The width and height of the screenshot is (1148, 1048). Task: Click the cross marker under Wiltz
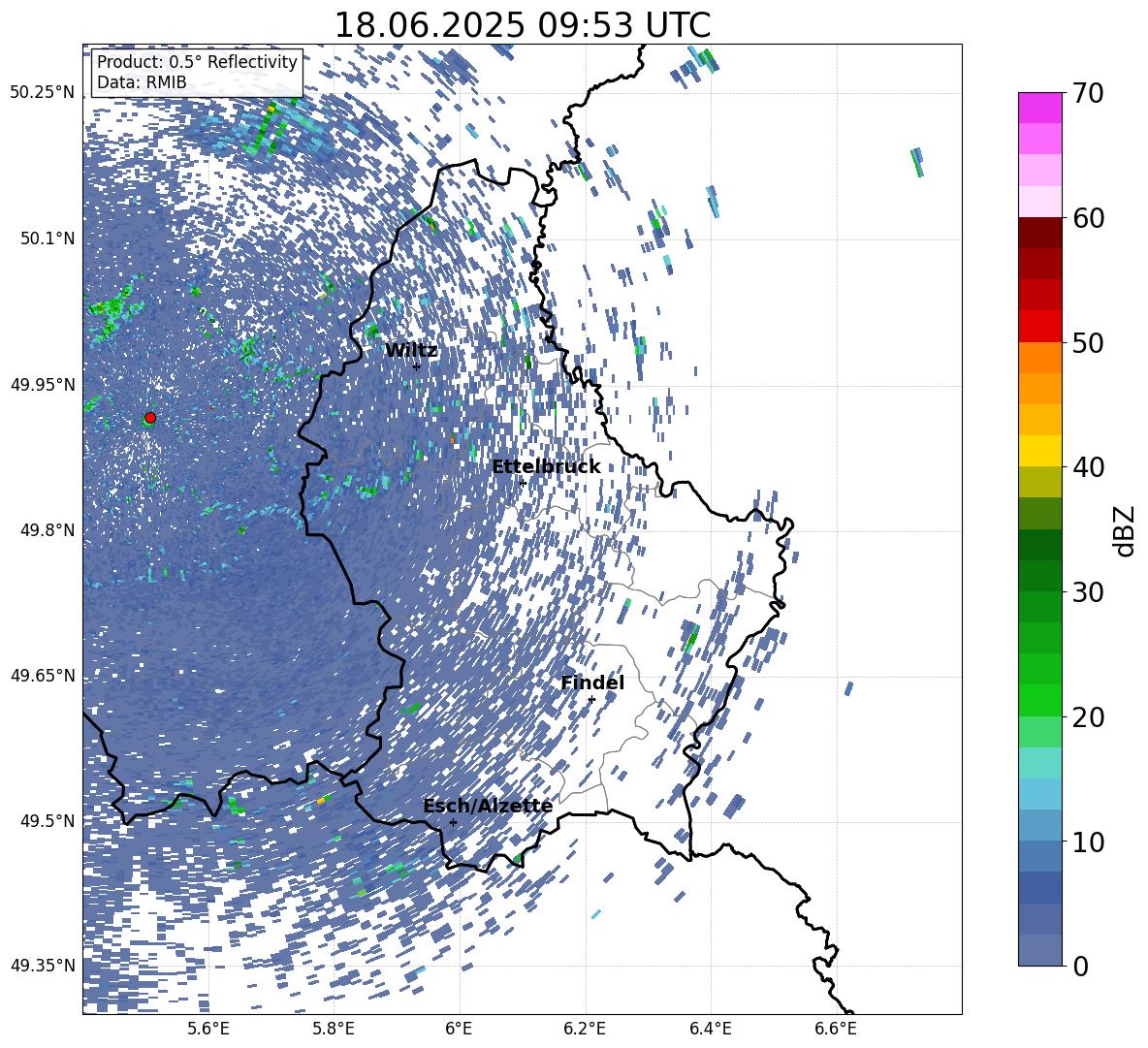(416, 366)
